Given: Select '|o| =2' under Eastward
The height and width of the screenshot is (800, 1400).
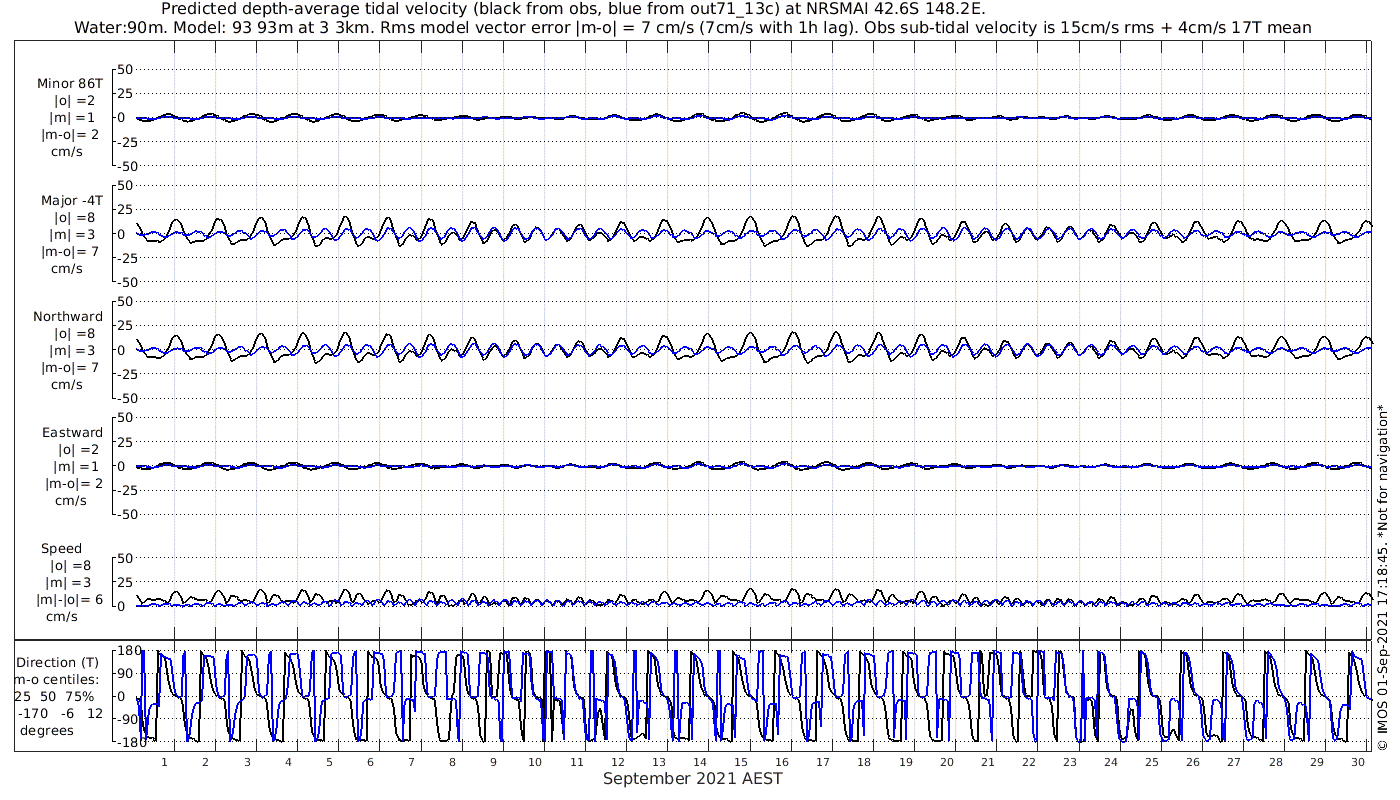Looking at the screenshot, I should click(x=77, y=450).
